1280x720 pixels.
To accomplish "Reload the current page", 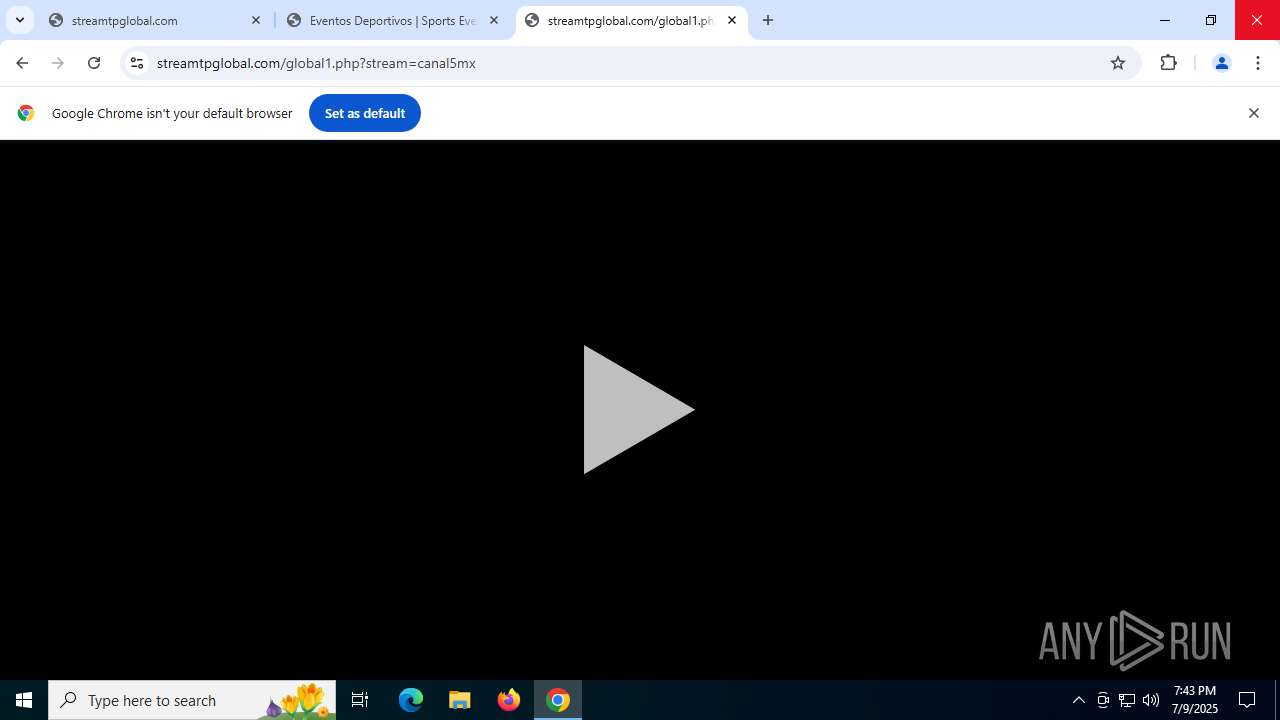I will [94, 63].
